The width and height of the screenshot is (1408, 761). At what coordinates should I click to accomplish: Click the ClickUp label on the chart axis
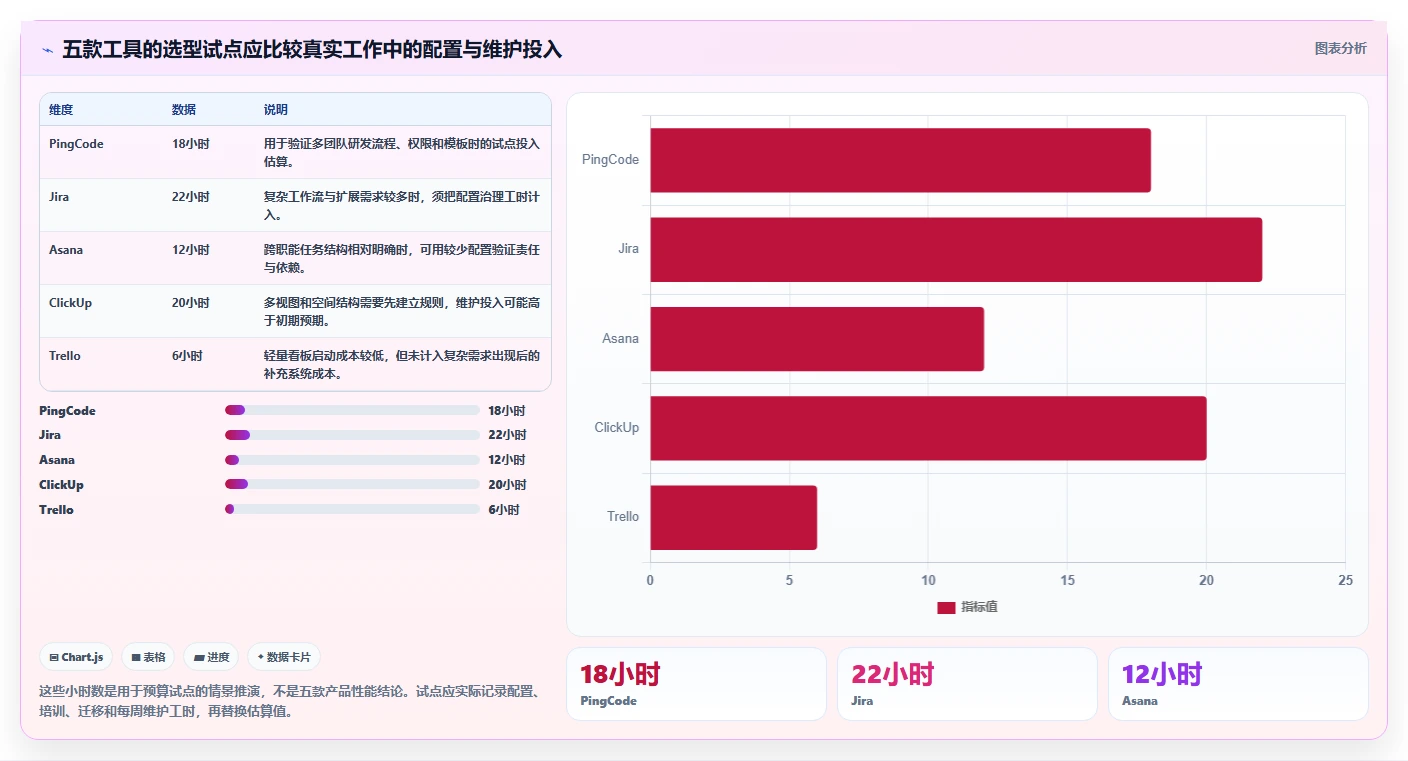point(616,428)
